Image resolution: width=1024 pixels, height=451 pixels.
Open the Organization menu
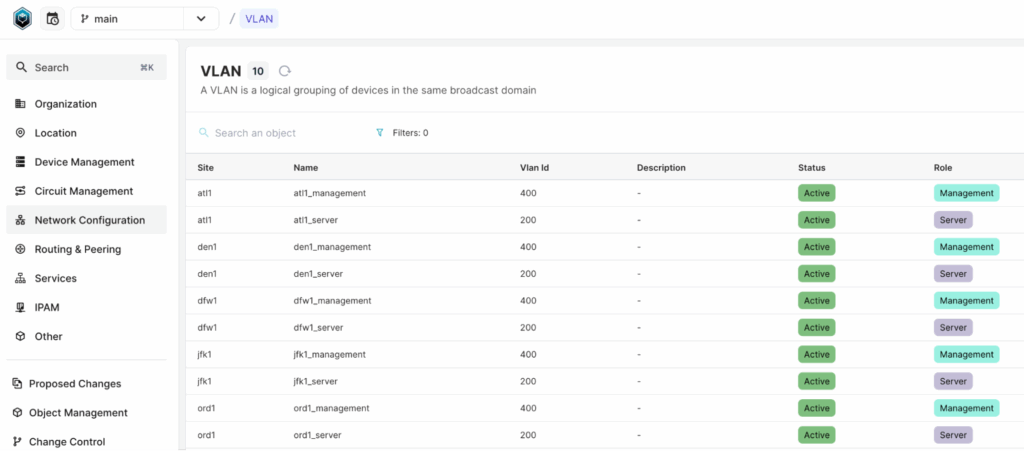(86, 104)
